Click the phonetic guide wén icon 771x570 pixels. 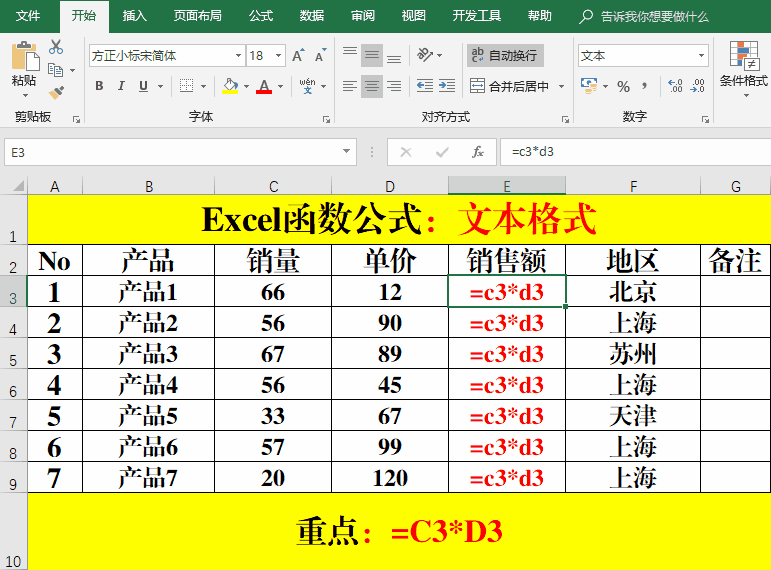click(x=308, y=86)
